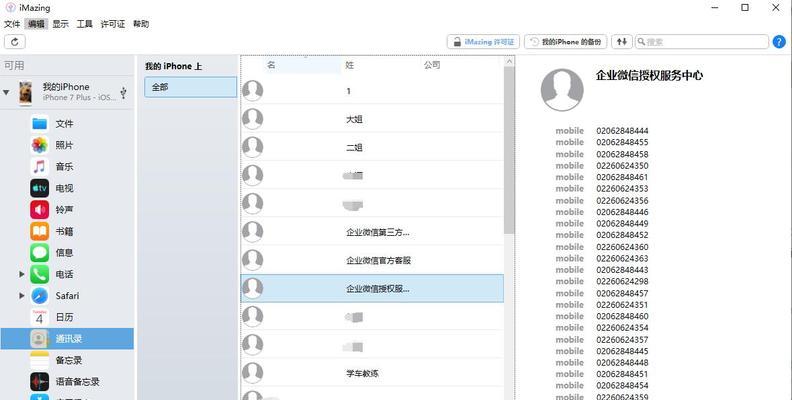This screenshot has height=400, width=792.
Task: Open Safari in the sidebar
Action: coord(67,296)
